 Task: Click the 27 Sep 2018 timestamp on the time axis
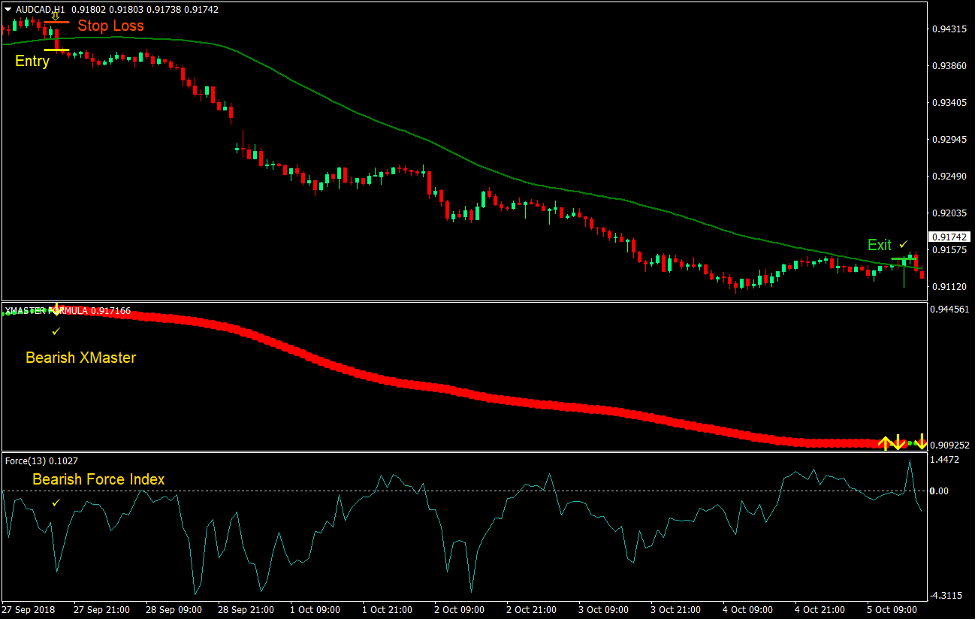(x=28, y=608)
